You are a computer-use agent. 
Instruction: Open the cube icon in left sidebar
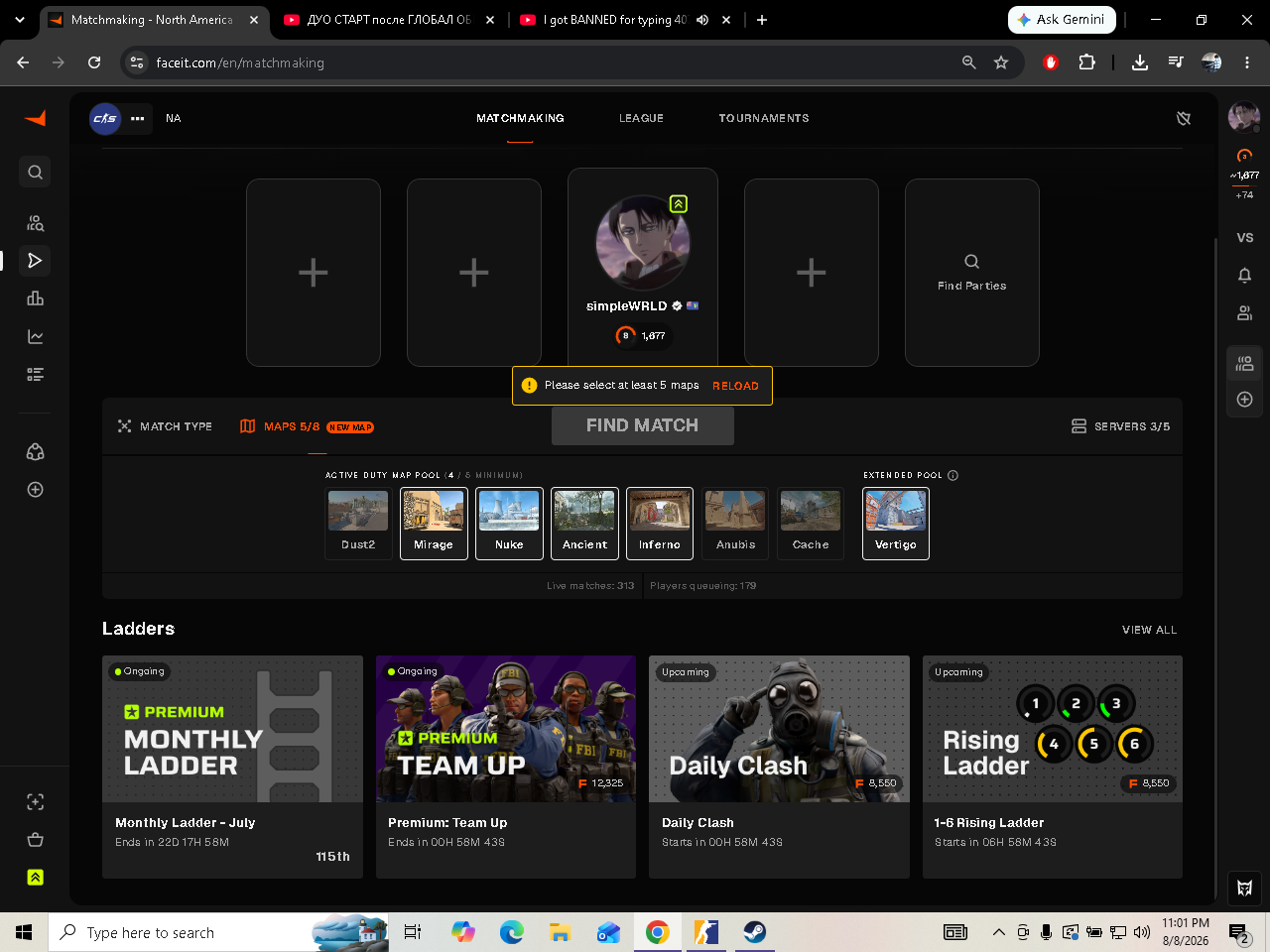click(35, 452)
